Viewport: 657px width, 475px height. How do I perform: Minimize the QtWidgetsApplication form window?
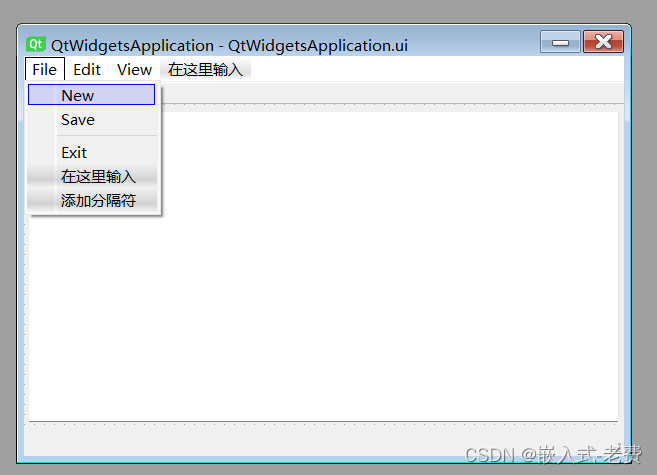coord(560,42)
